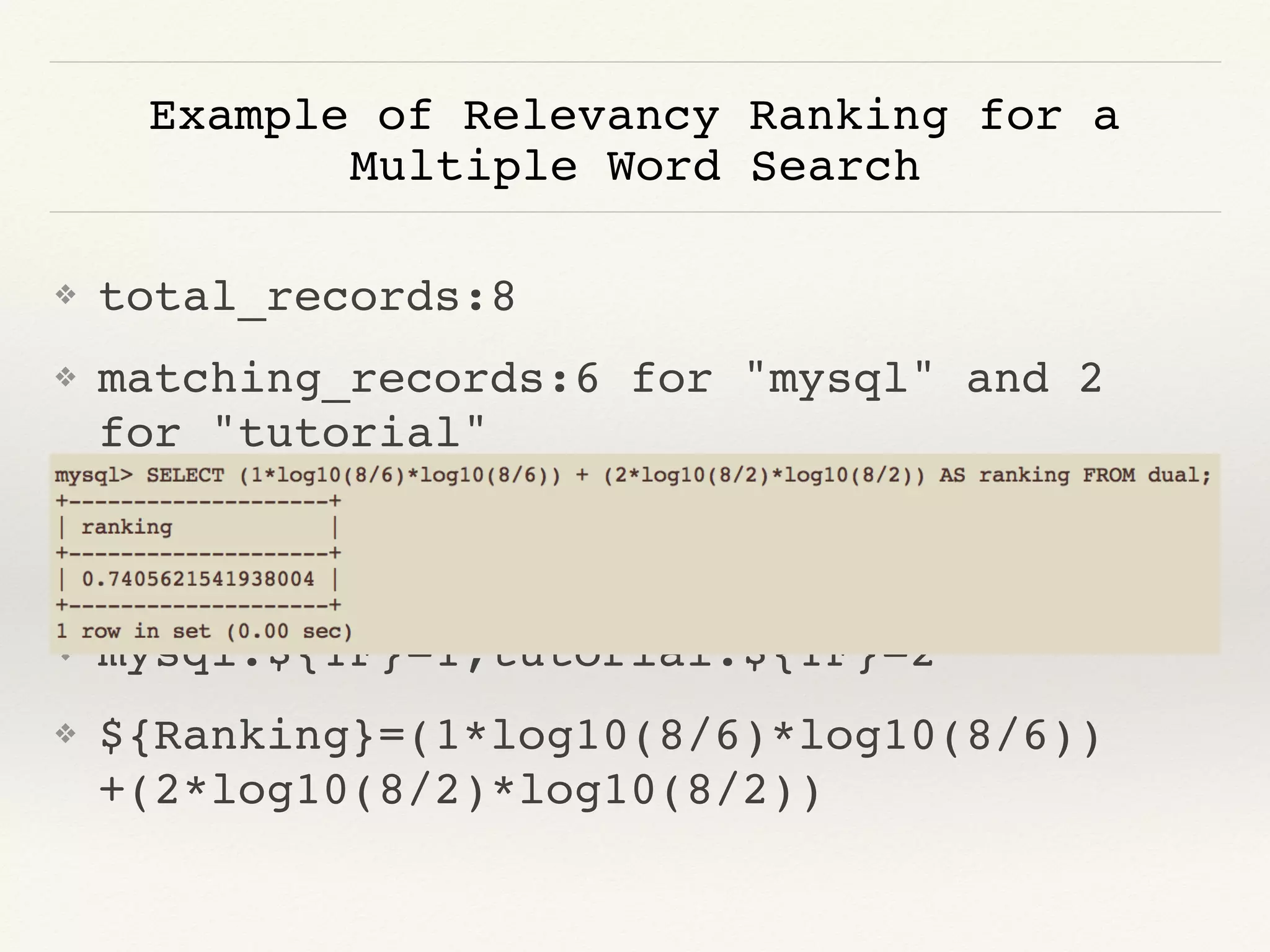
Task: Click the MySQL terminal screenshot image
Action: point(634,553)
